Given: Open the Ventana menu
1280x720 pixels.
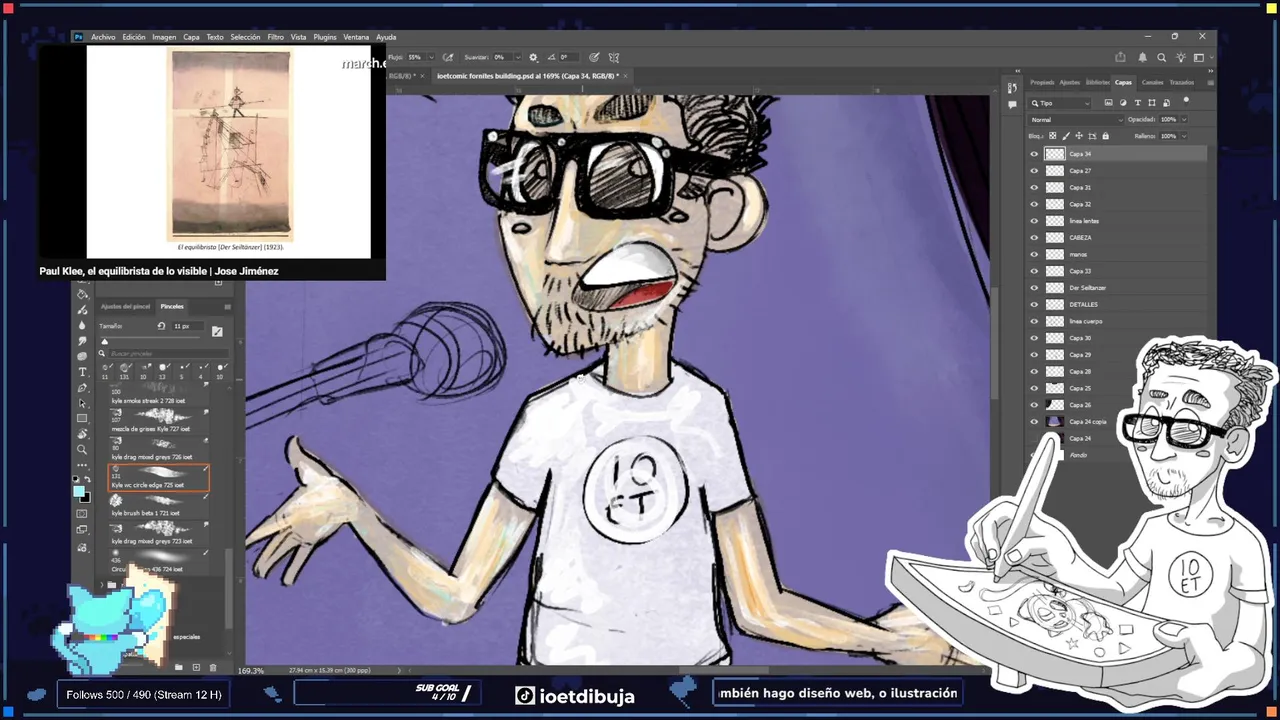Looking at the screenshot, I should 356,37.
